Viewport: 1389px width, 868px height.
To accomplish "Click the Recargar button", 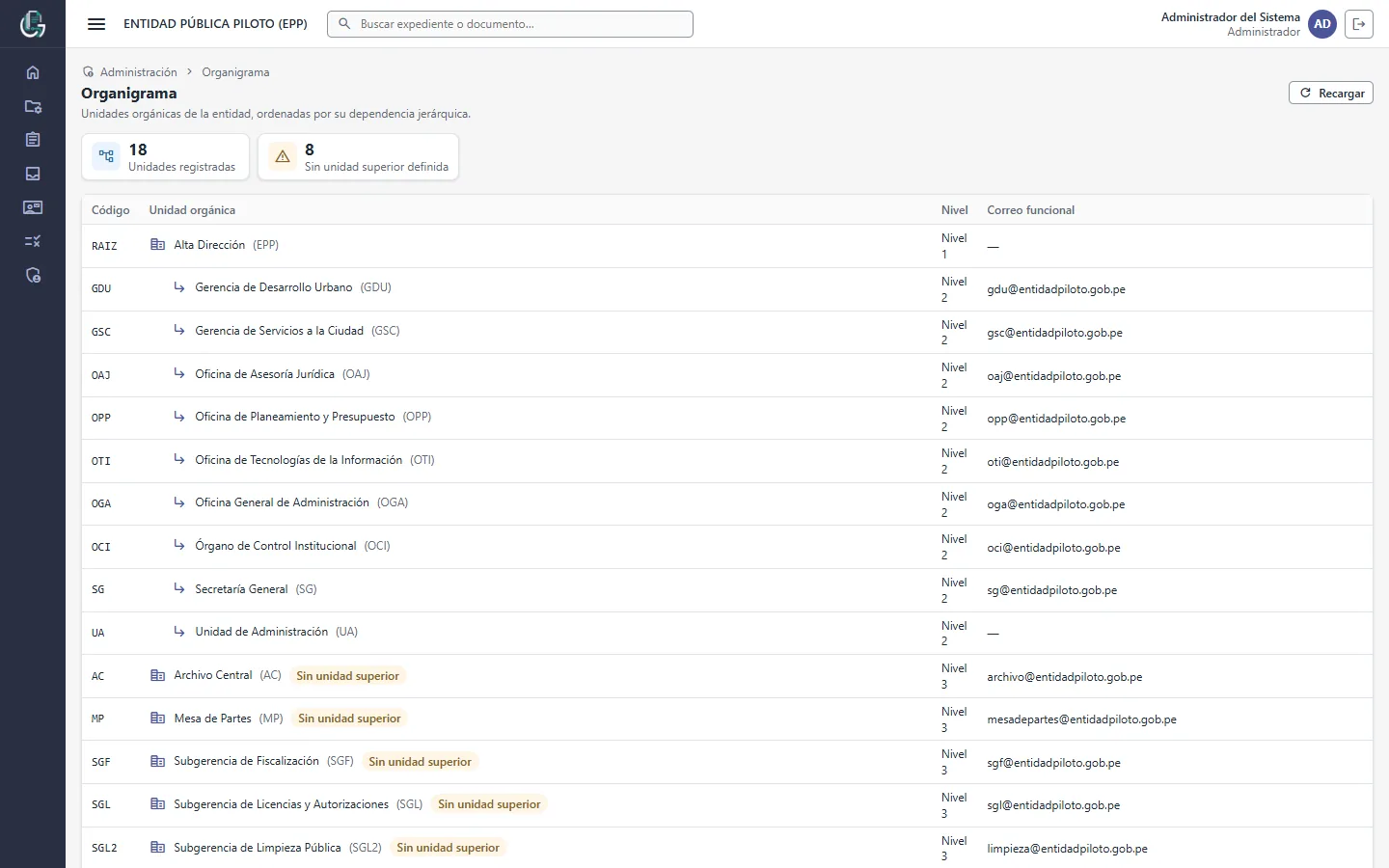I will point(1331,93).
